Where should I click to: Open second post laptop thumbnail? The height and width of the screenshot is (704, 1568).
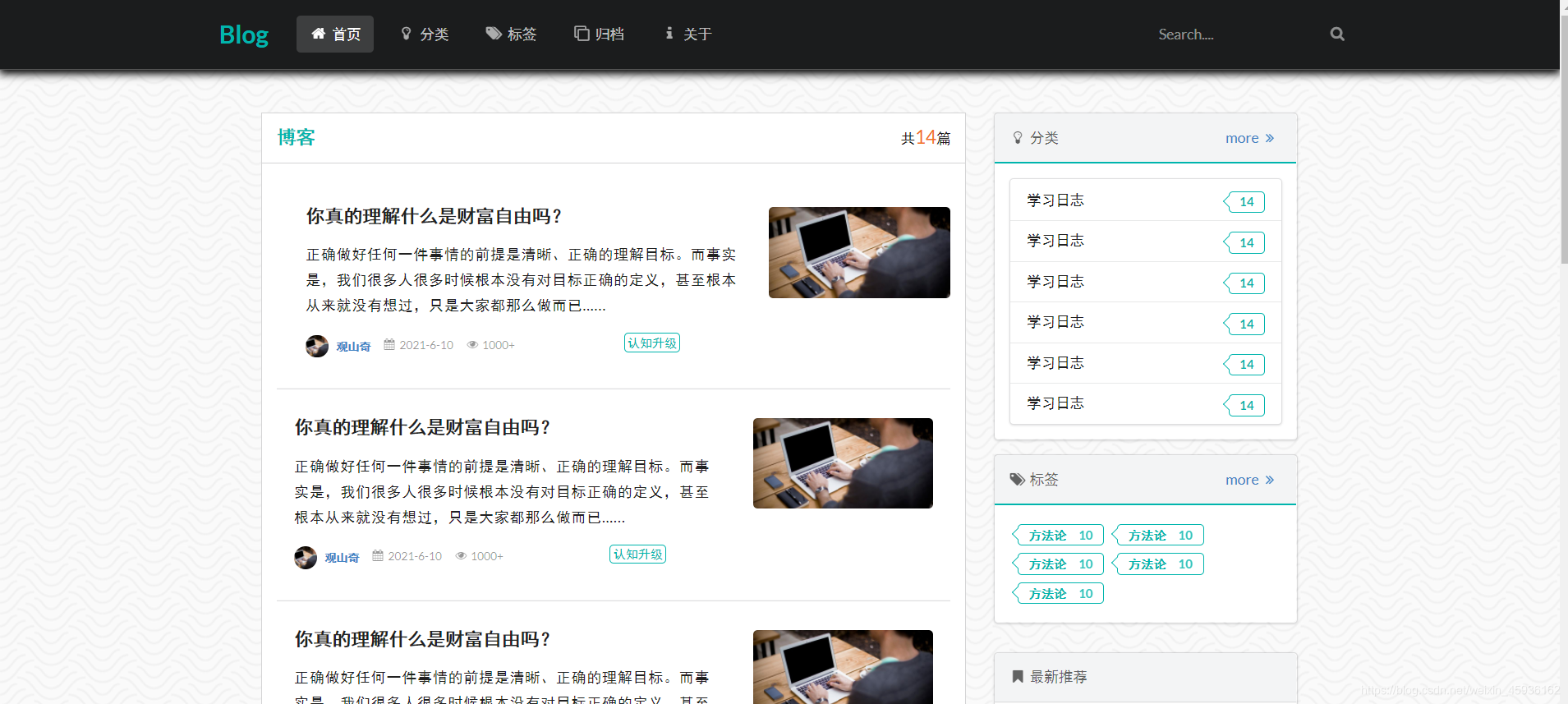(x=843, y=463)
